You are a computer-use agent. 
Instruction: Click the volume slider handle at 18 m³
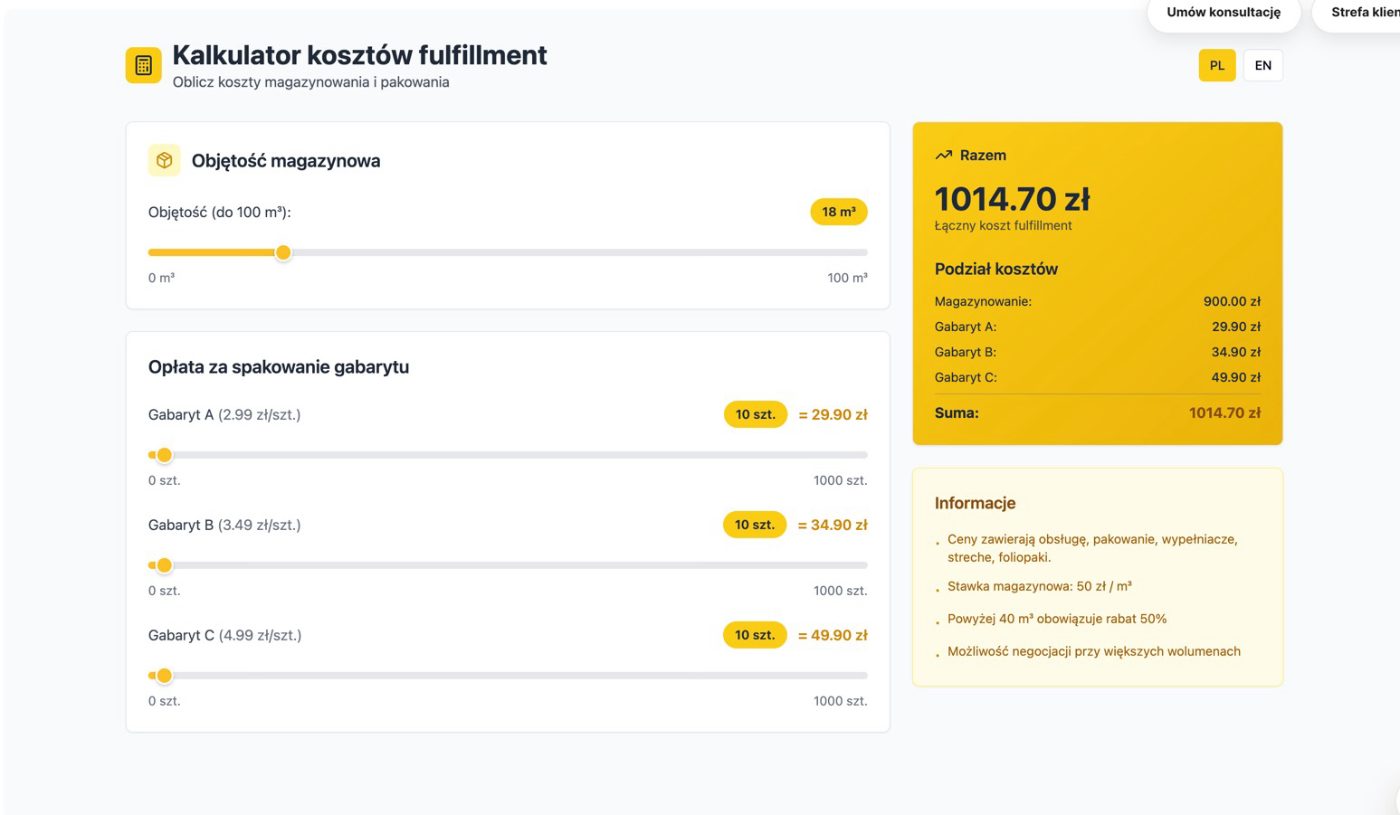pyautogui.click(x=283, y=252)
